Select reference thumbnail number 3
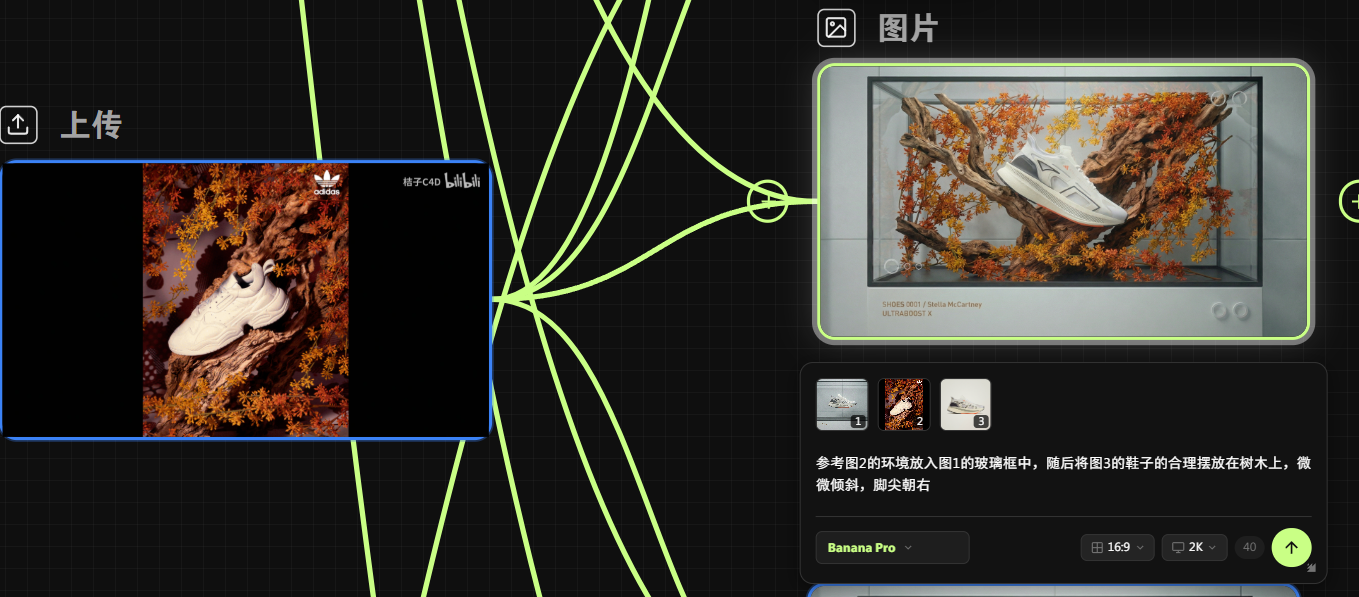This screenshot has height=597, width=1359. point(965,404)
